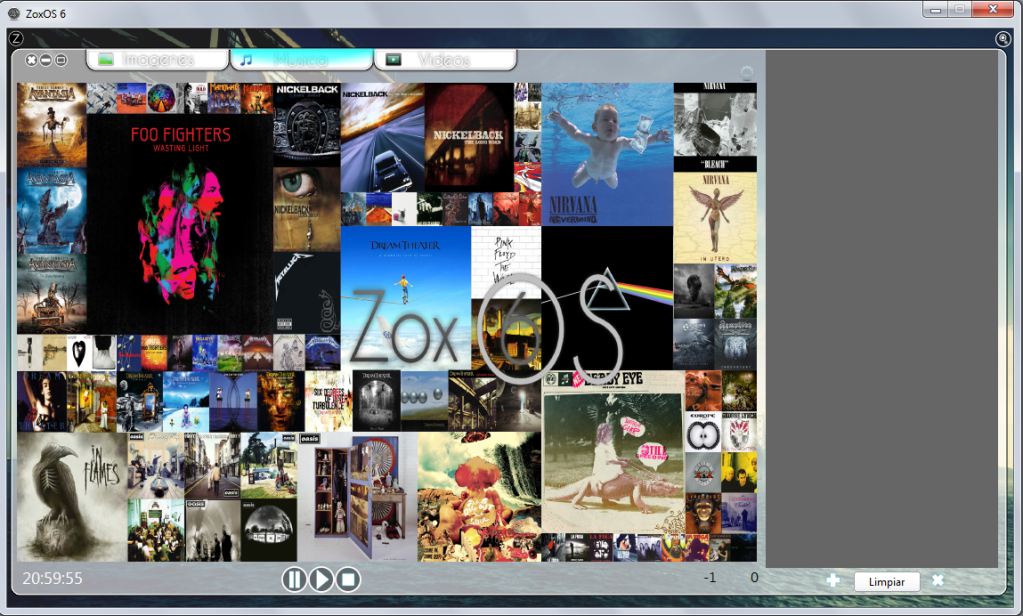The image size is (1023, 616).
Task: Select Nickelback The Long Road album cover
Action: click(x=469, y=137)
